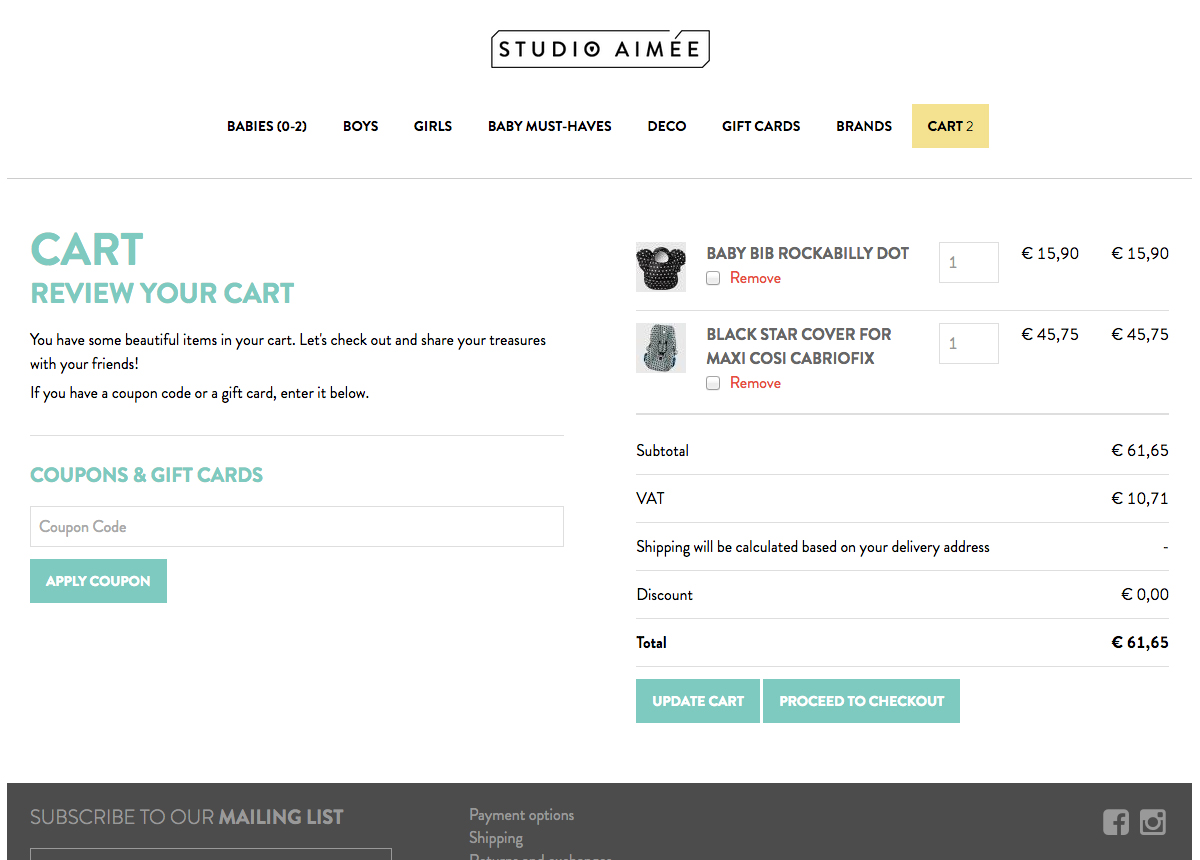1200x860 pixels.
Task: Open the Babies (0-2) menu
Action: click(267, 126)
